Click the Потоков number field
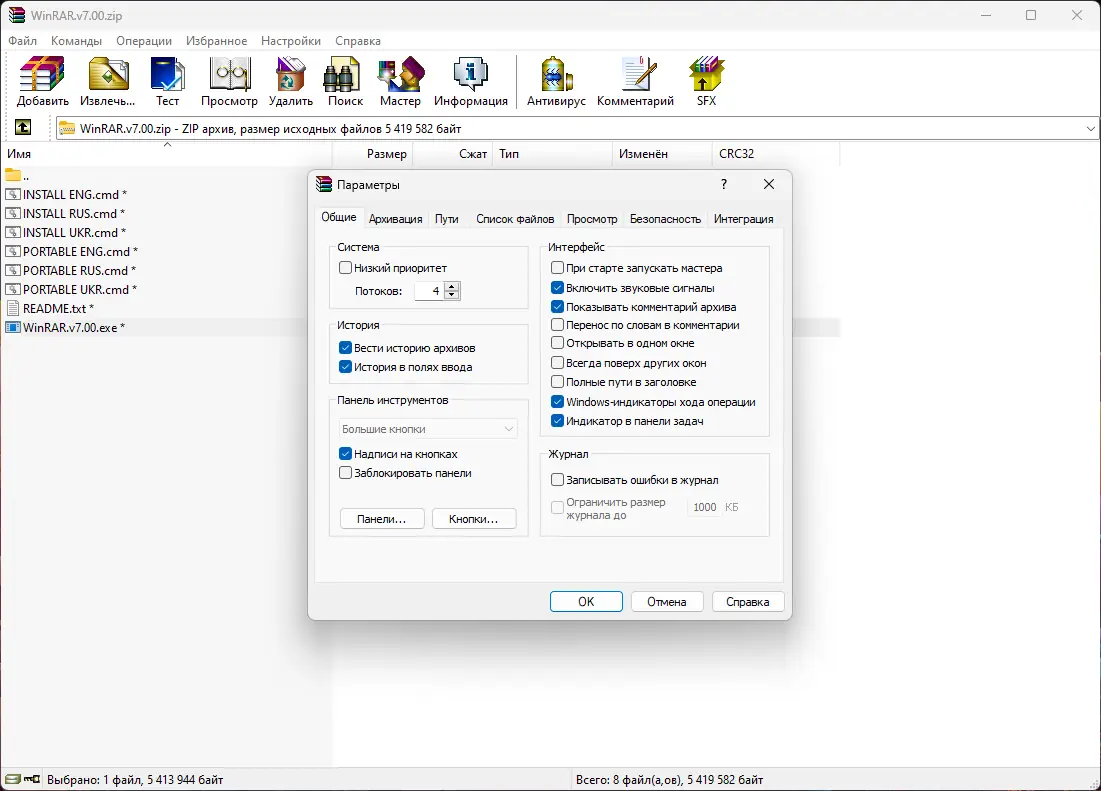 click(x=429, y=291)
